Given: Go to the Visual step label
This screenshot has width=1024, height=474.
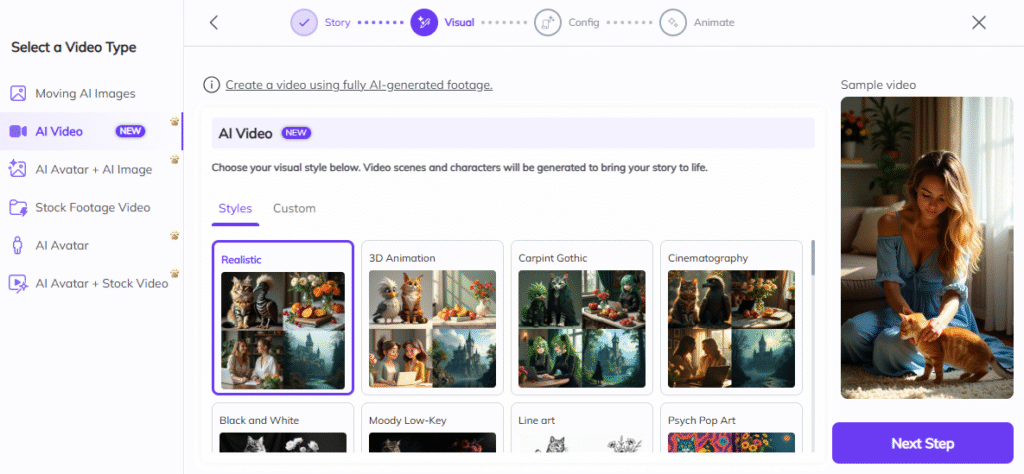Looking at the screenshot, I should 459,23.
